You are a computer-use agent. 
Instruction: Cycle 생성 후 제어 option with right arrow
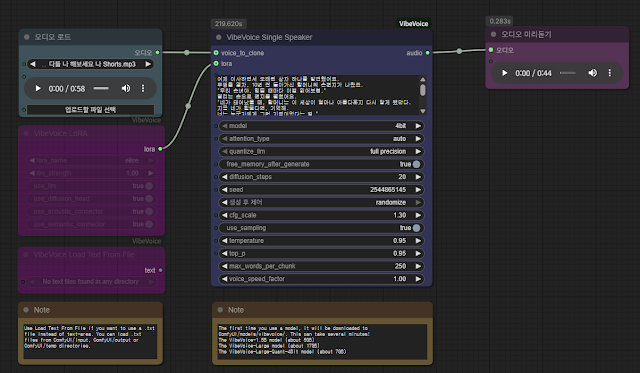point(418,202)
